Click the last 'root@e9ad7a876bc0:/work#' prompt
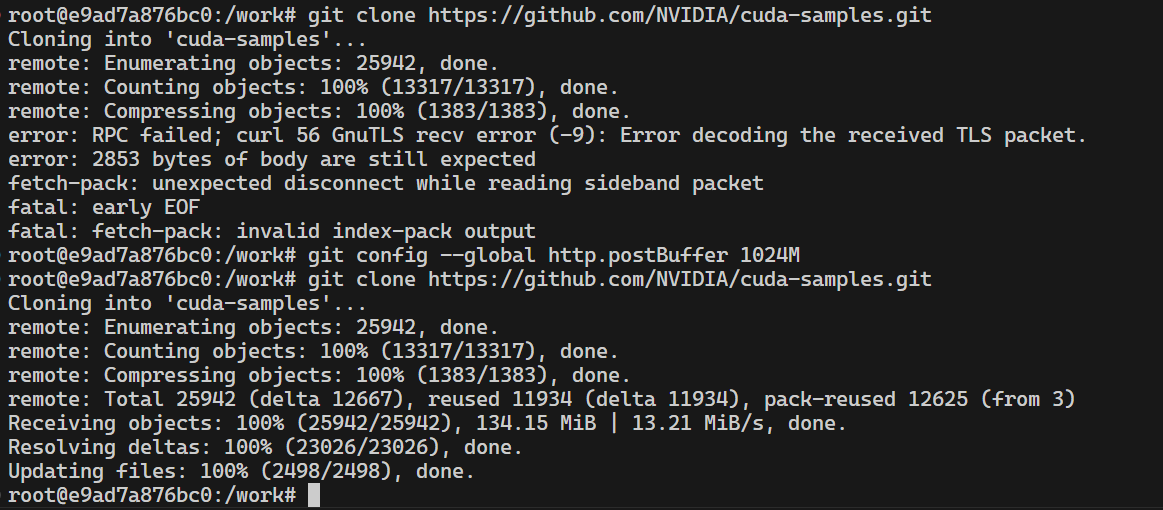Viewport: 1163px width, 510px height. click(x=152, y=495)
